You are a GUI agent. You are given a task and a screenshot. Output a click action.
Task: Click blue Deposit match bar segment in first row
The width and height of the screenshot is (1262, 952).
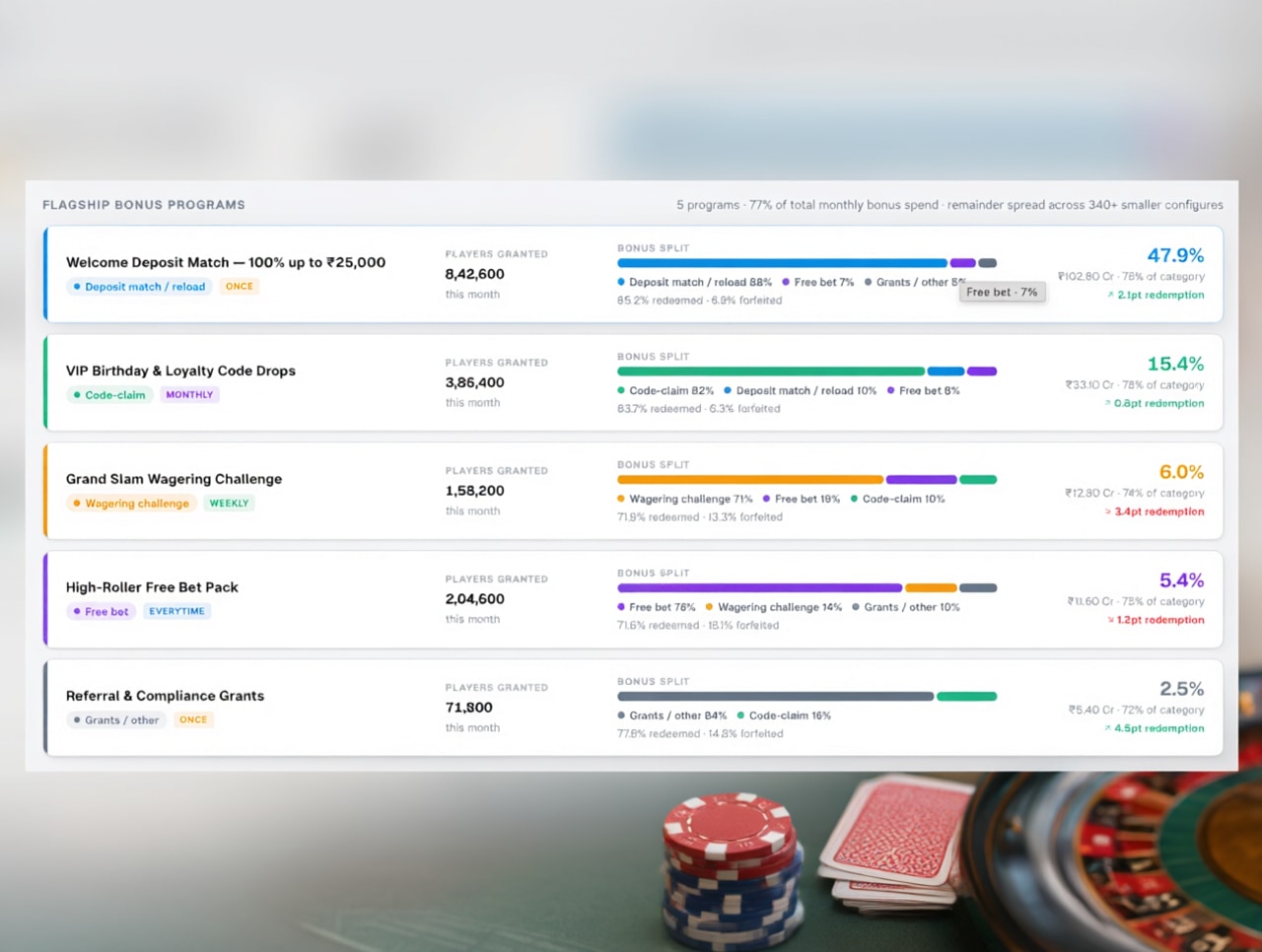click(x=782, y=263)
